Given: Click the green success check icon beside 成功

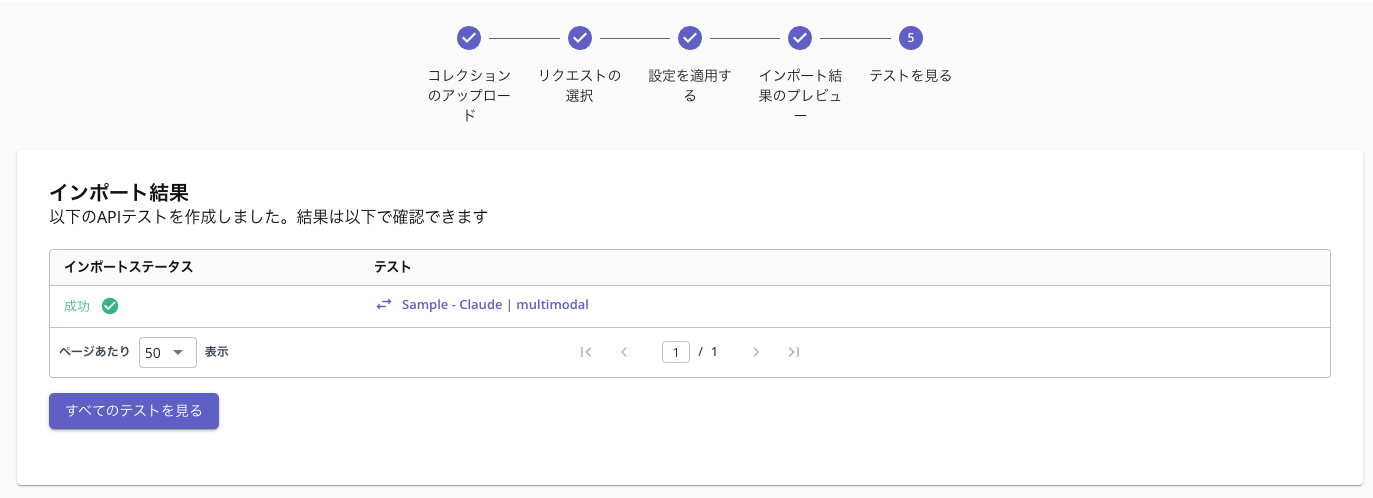Looking at the screenshot, I should pyautogui.click(x=110, y=306).
